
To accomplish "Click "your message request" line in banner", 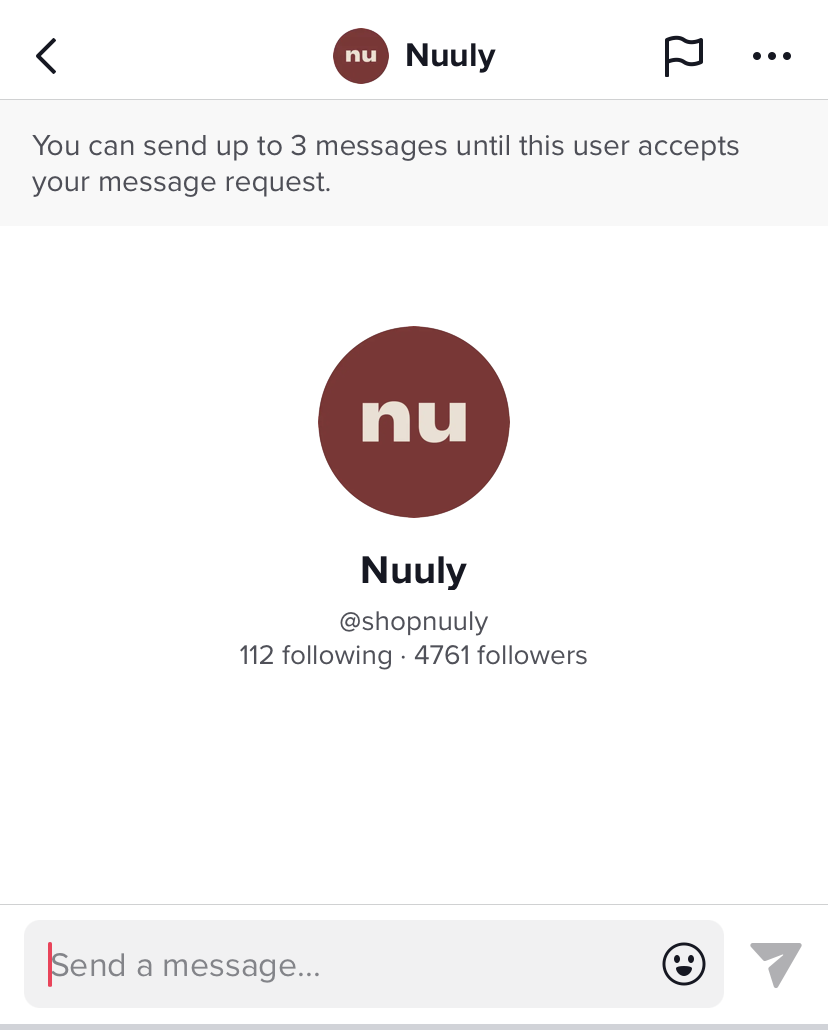I will [x=181, y=182].
